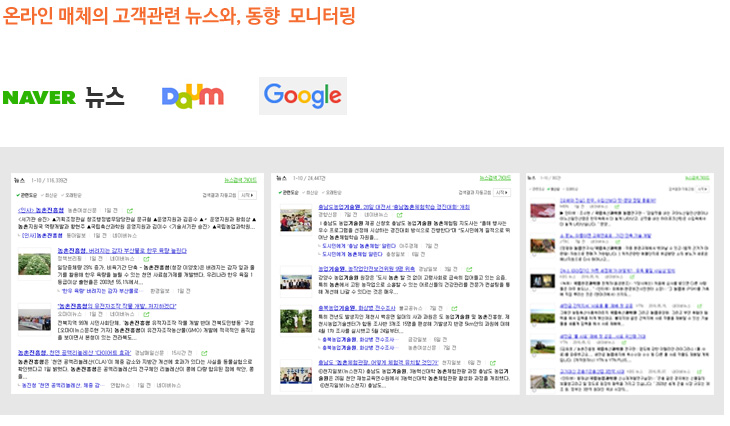
Task: Open new-window icon beside 충북농업기술원 화상병 headline
Action: [454, 308]
